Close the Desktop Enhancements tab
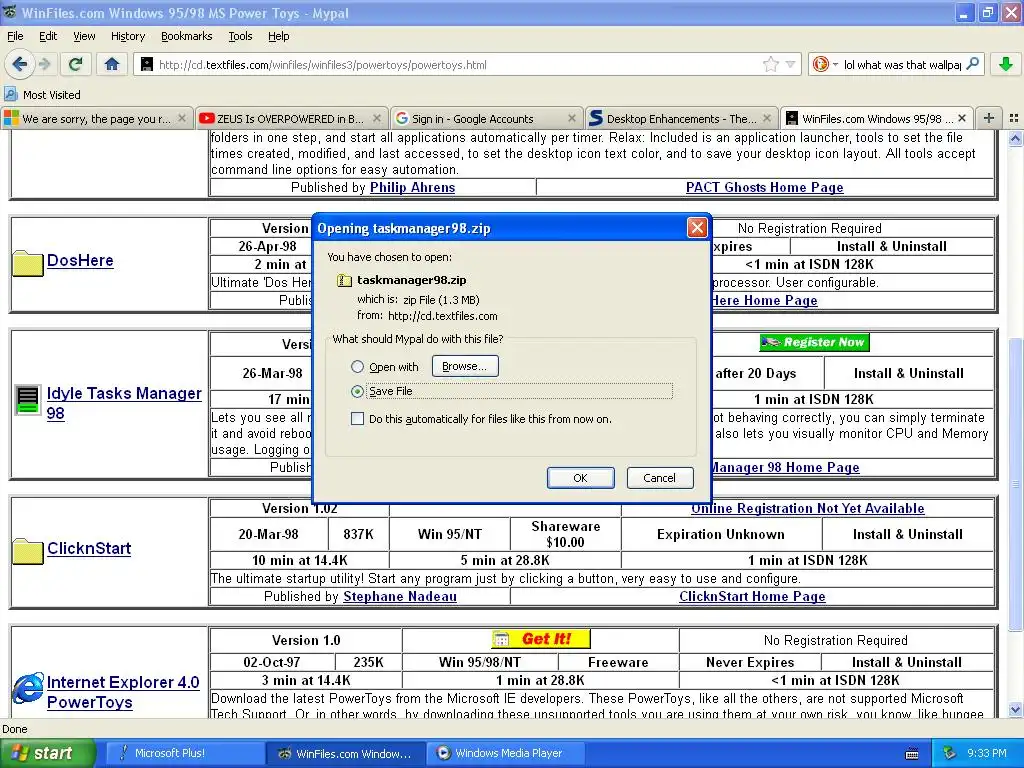 tap(767, 118)
